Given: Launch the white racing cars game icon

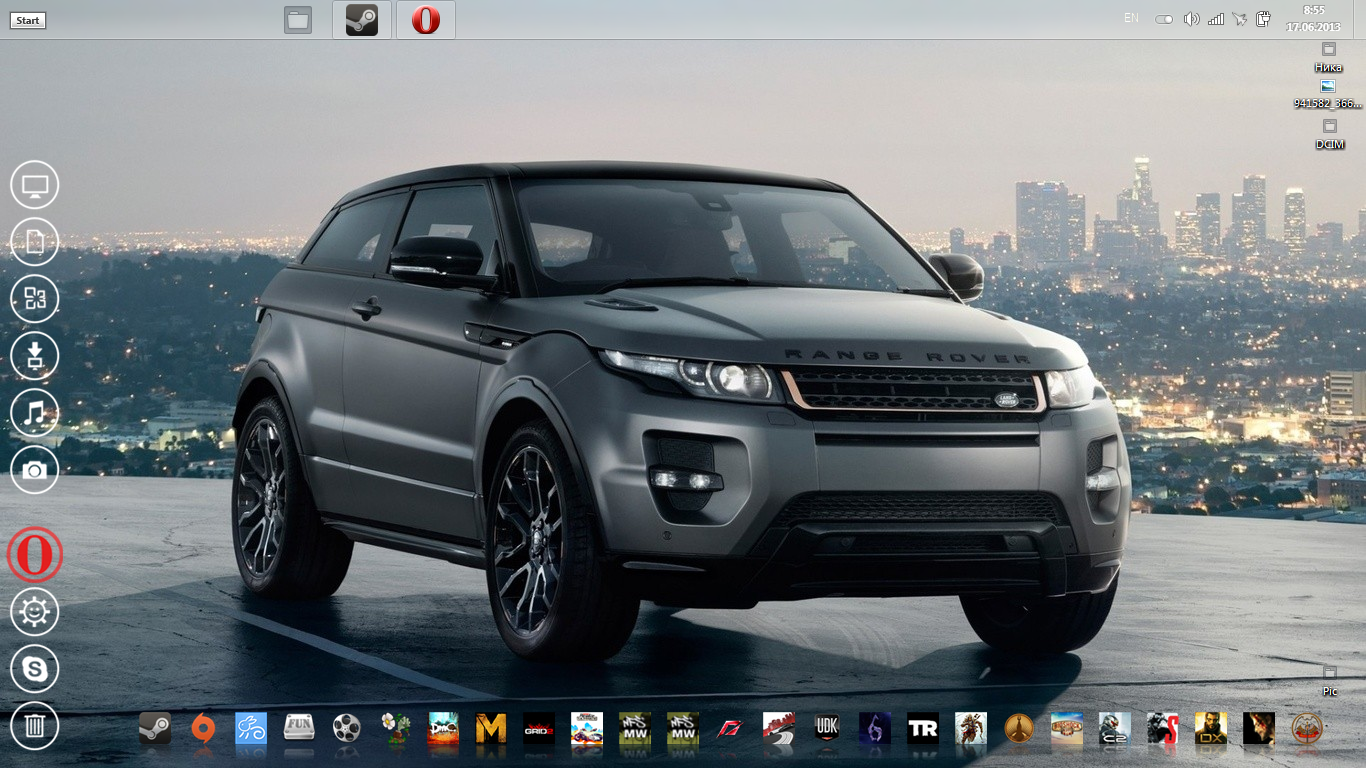Looking at the screenshot, I should point(587,728).
